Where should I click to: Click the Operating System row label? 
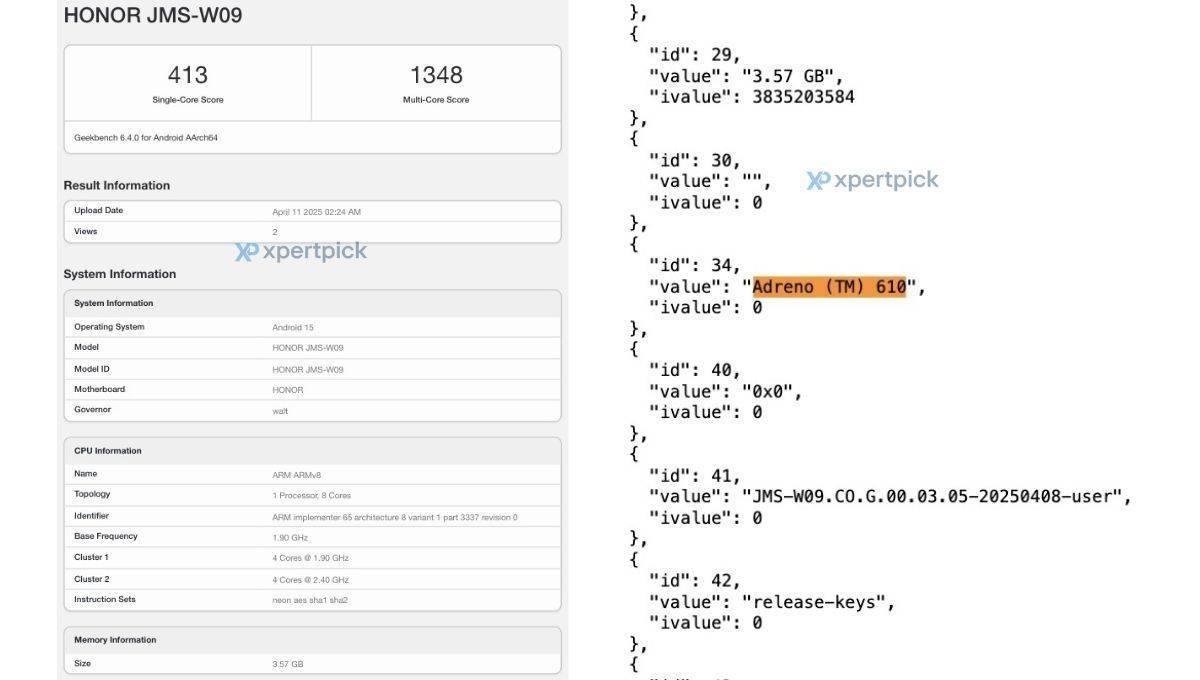point(109,327)
